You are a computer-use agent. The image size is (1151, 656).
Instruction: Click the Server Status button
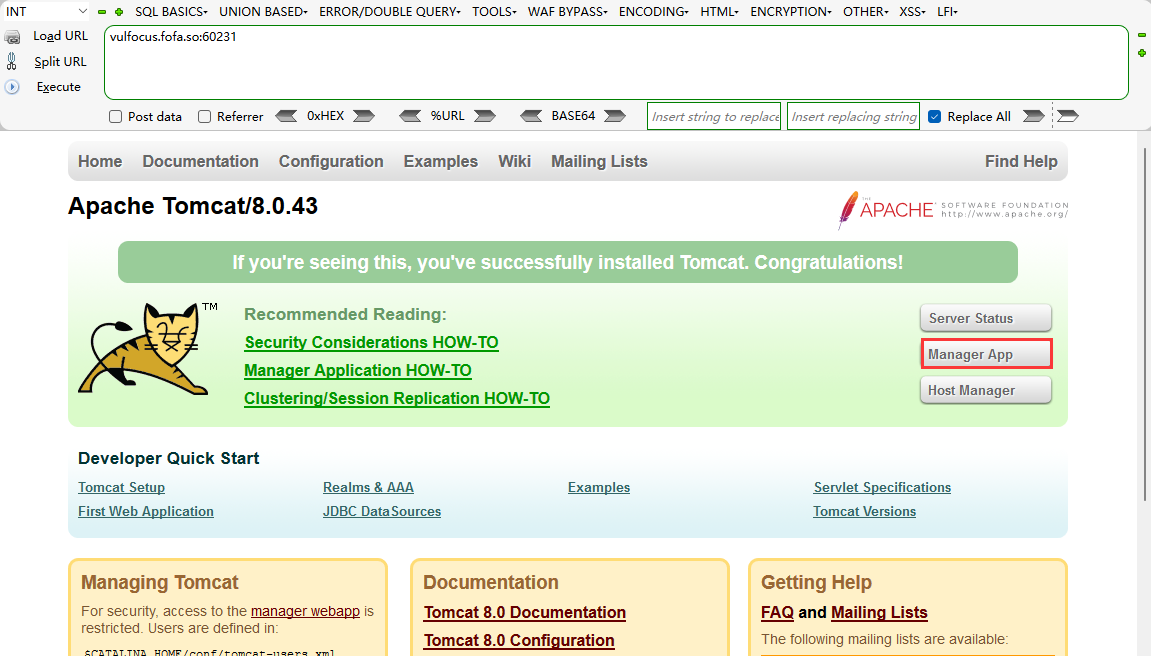tap(985, 318)
